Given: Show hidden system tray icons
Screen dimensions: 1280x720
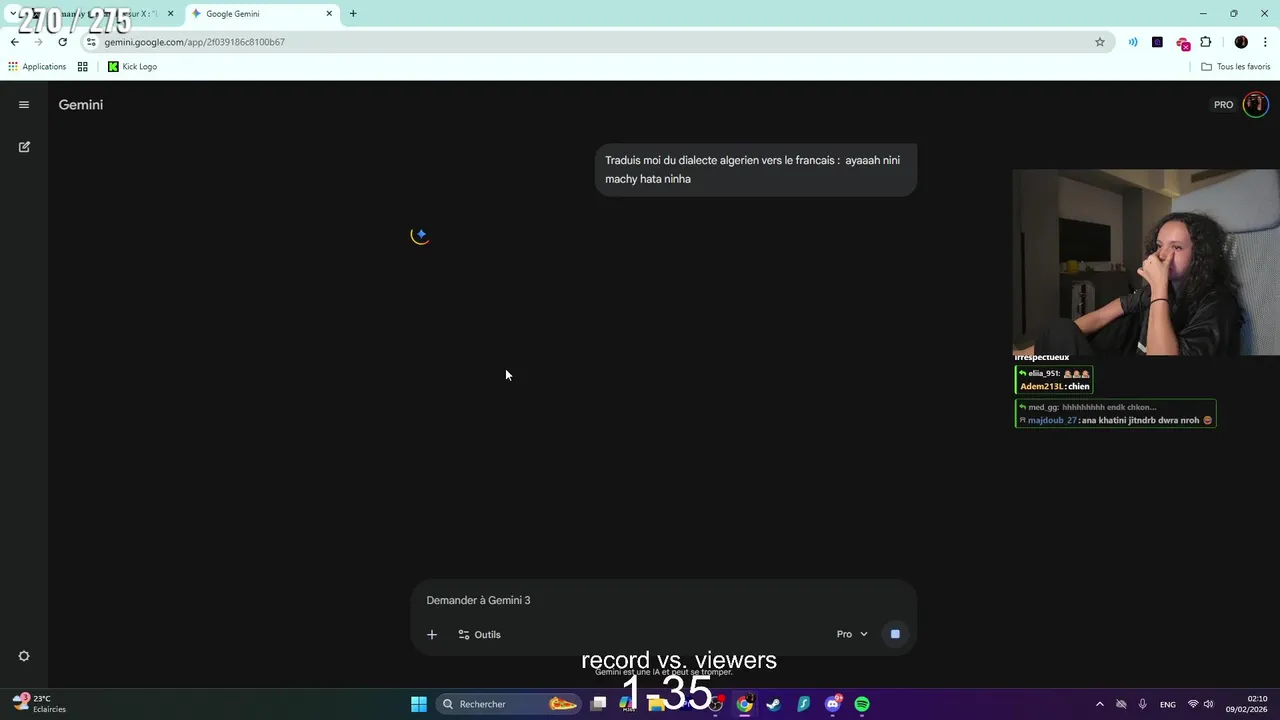Looking at the screenshot, I should click(x=1100, y=704).
